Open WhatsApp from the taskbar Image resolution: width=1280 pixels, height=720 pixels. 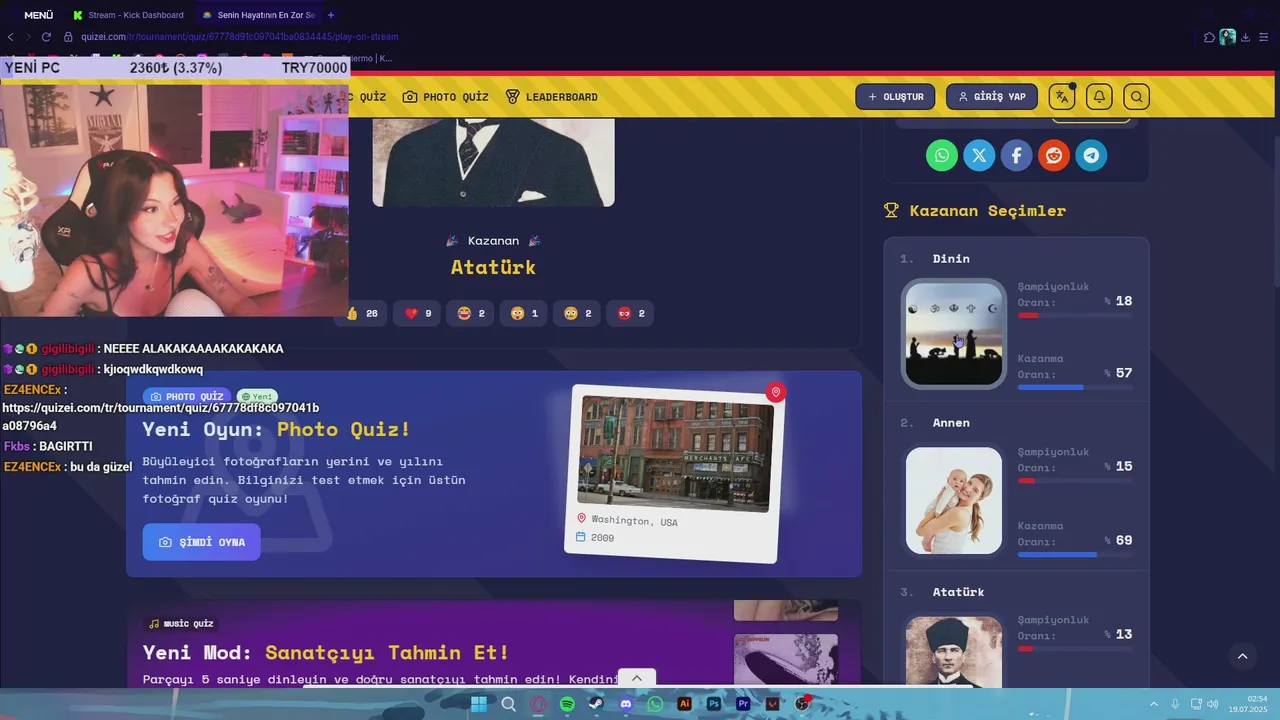pos(655,704)
